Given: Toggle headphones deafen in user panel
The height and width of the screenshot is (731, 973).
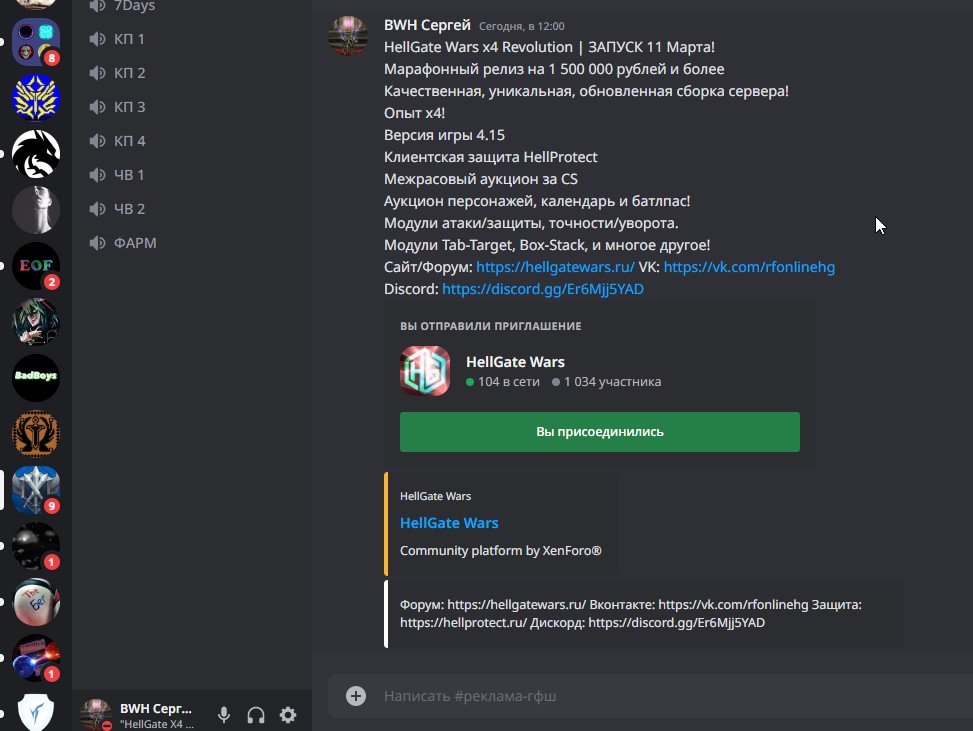Looking at the screenshot, I should pyautogui.click(x=256, y=715).
